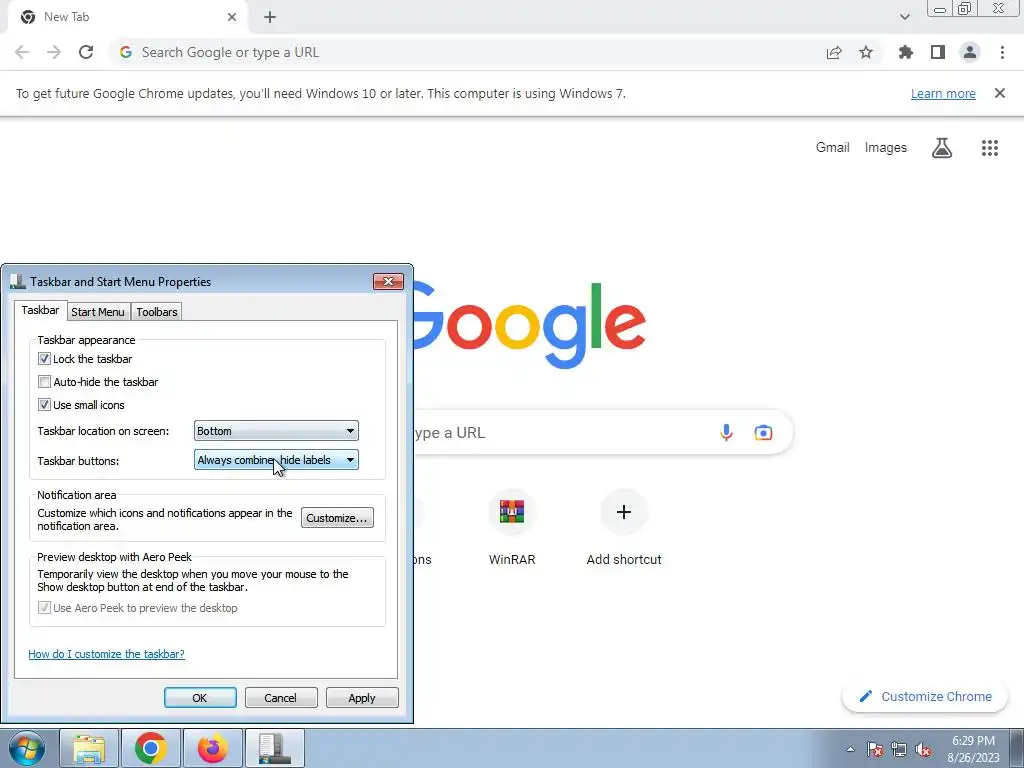Viewport: 1024px width, 768px height.
Task: Click the Customize Chrome button
Action: click(x=926, y=696)
